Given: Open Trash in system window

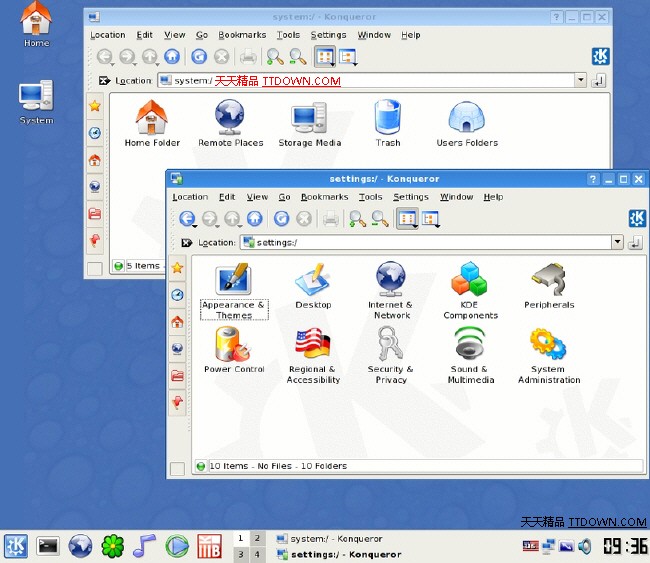Looking at the screenshot, I should point(388,123).
